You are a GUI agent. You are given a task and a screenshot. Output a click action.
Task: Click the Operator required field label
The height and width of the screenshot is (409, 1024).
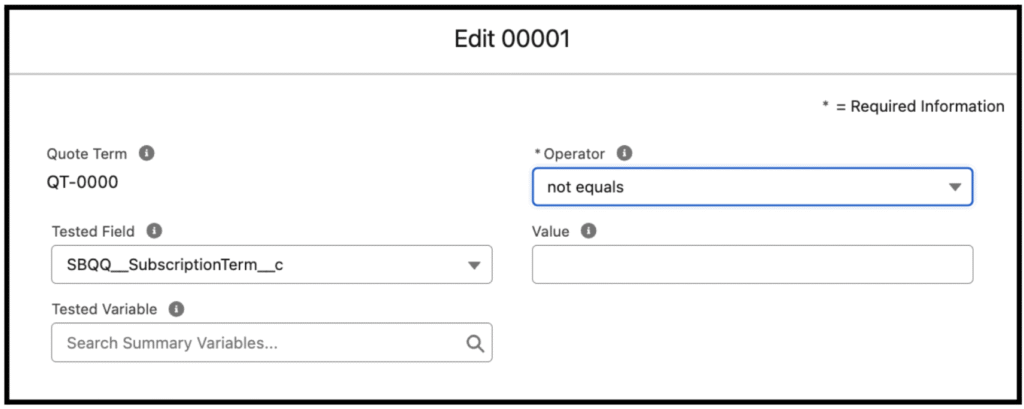tap(573, 154)
